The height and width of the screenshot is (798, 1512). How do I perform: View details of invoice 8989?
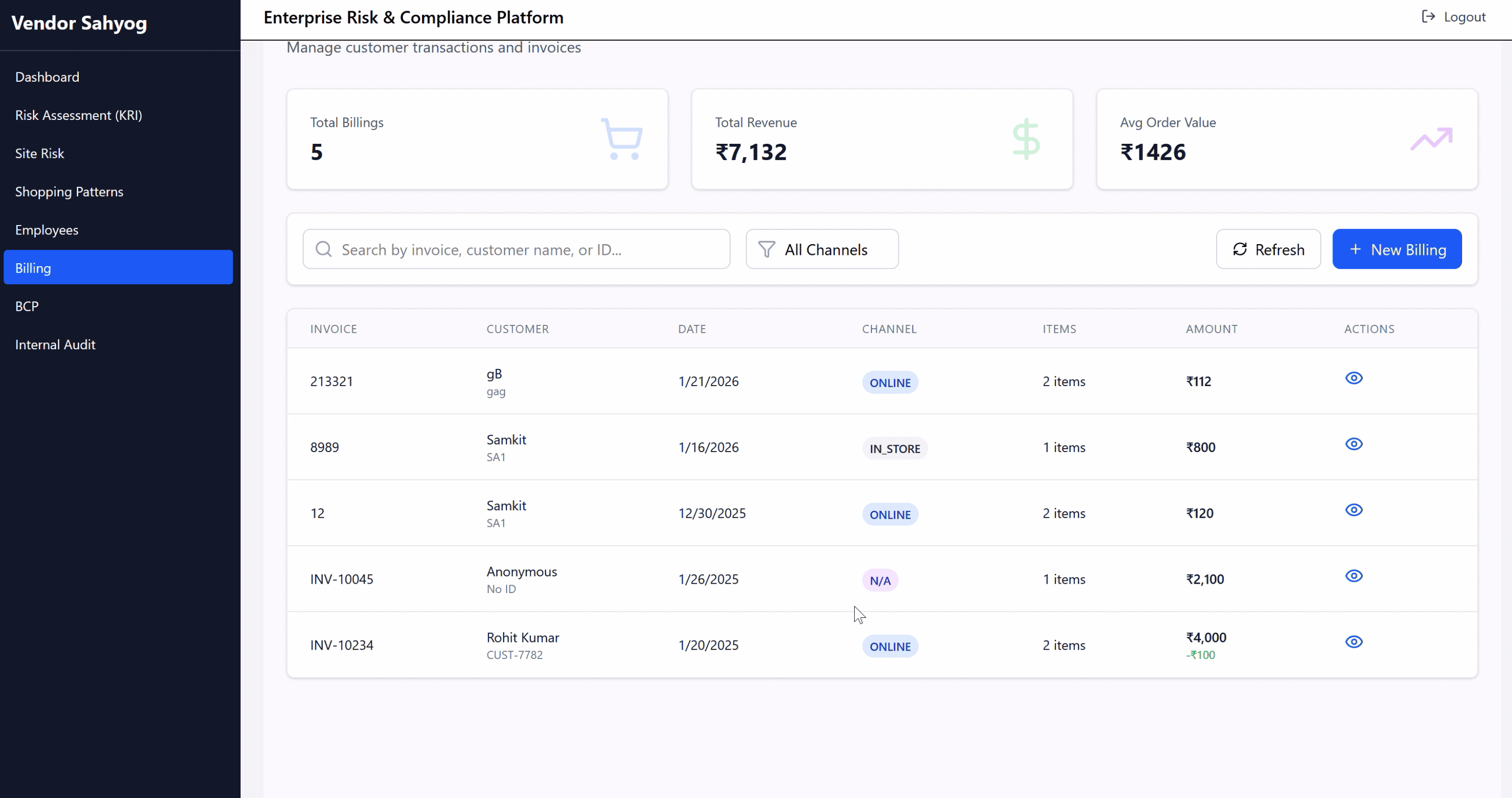pyautogui.click(x=1354, y=444)
